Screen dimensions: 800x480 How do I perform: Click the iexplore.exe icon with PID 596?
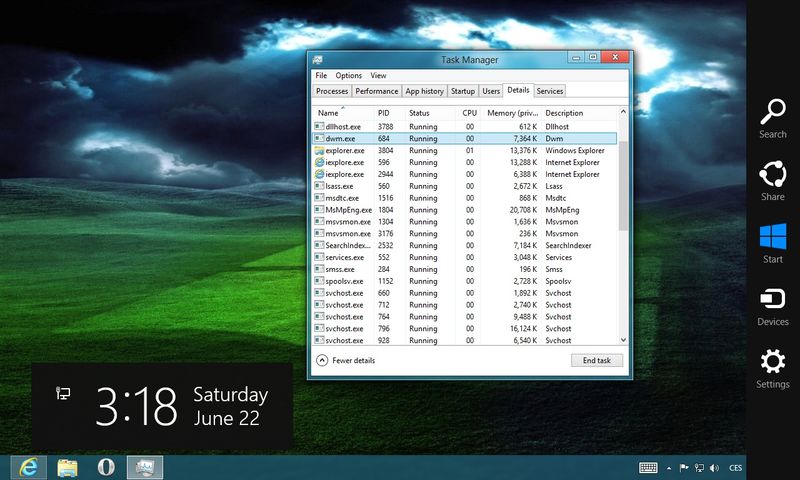point(319,162)
